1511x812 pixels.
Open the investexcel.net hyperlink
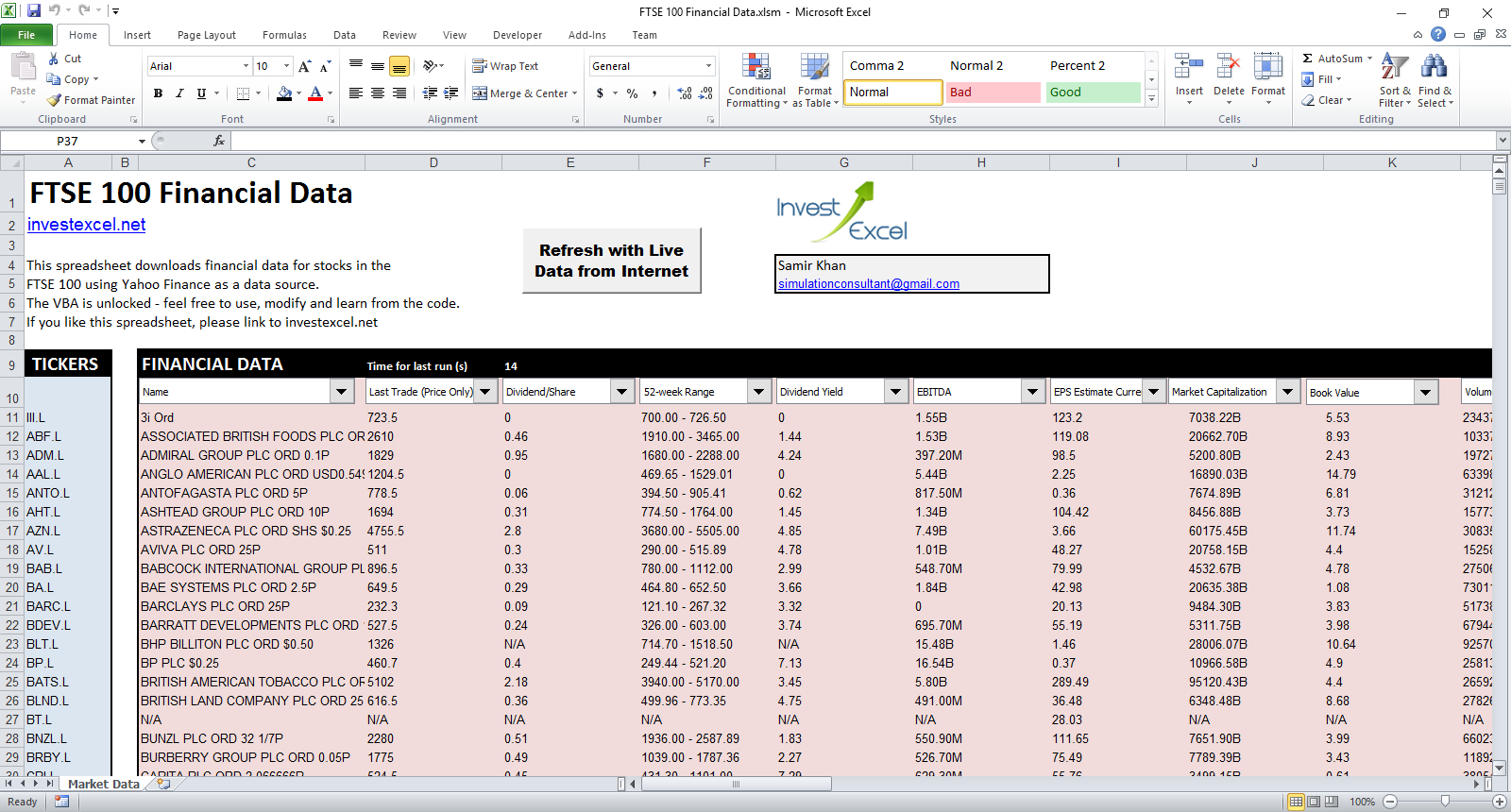[x=86, y=225]
